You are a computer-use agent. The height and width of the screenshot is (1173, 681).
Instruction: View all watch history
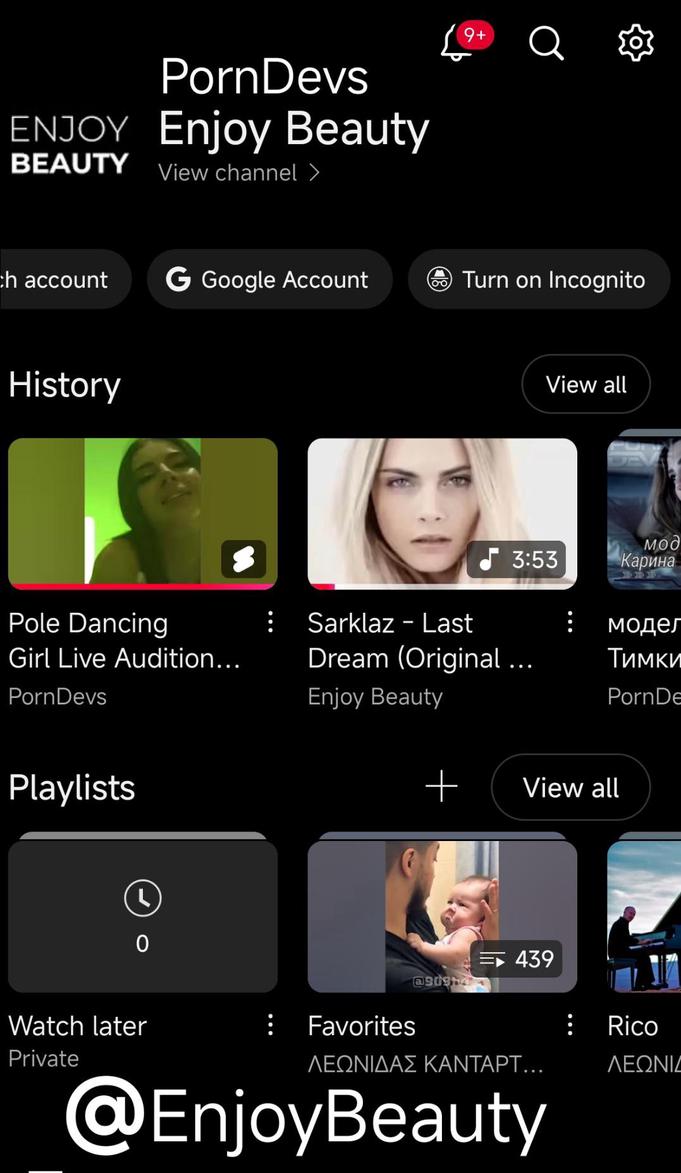tap(586, 385)
